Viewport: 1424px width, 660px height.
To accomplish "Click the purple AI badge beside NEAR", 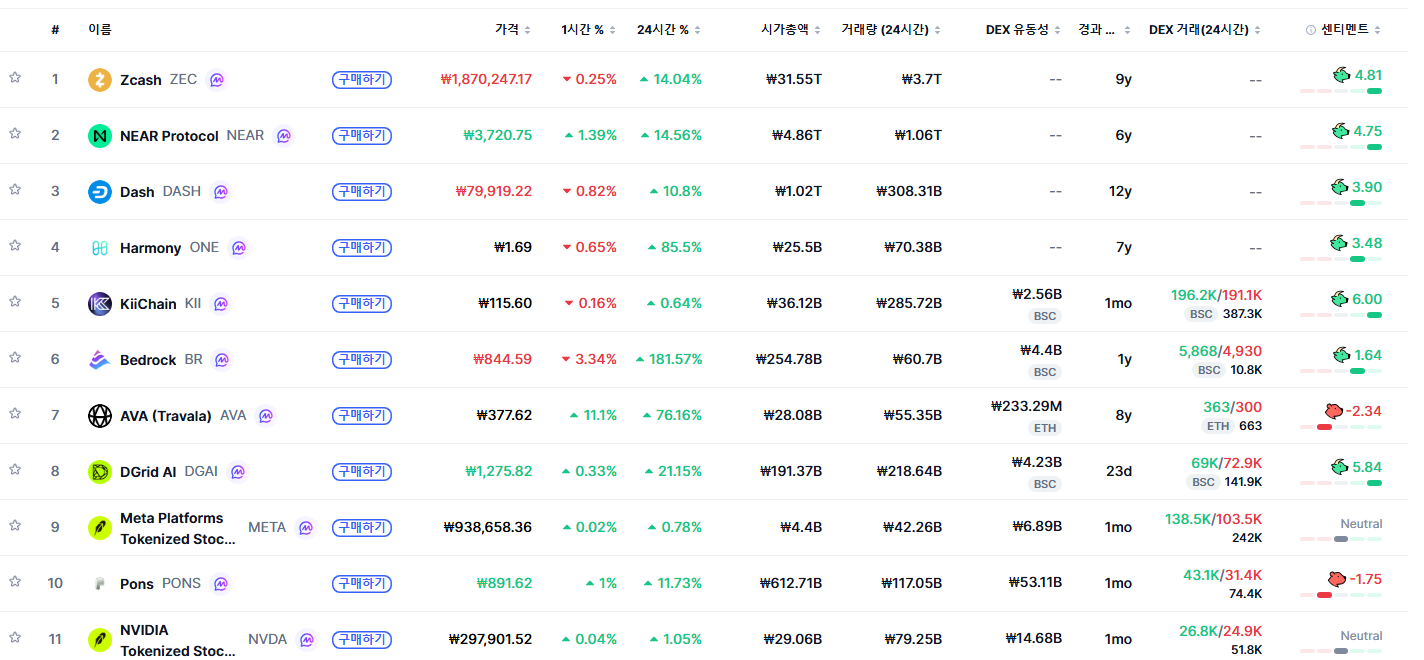I will (x=283, y=136).
